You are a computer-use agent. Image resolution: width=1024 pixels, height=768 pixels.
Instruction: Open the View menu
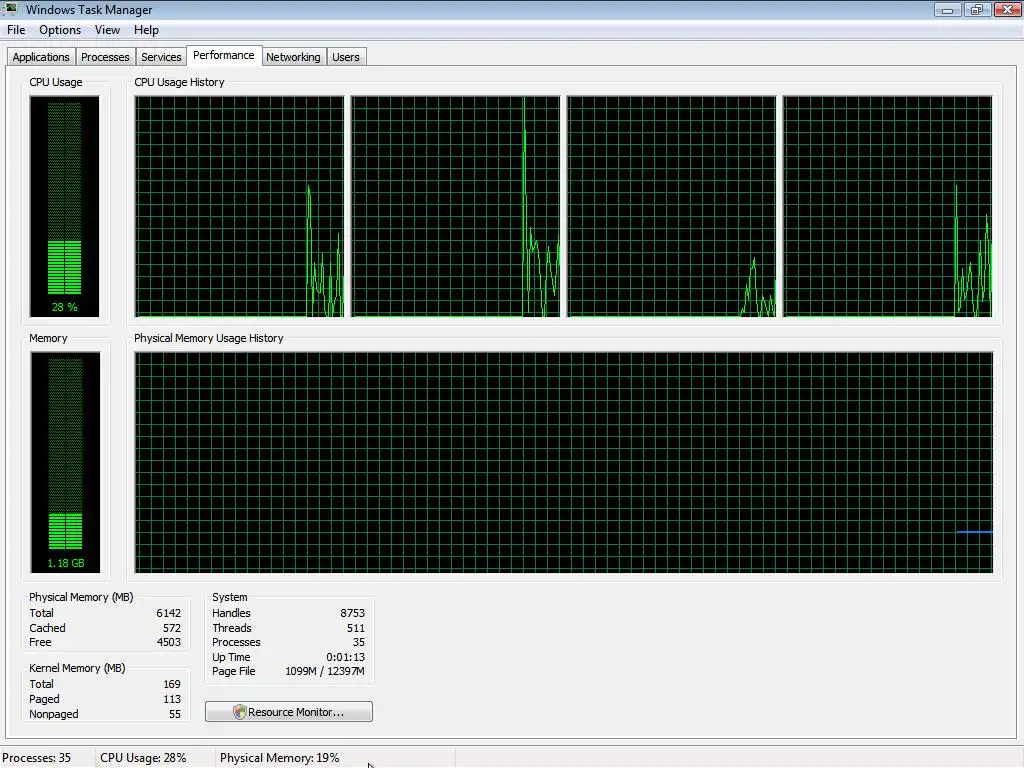[107, 30]
